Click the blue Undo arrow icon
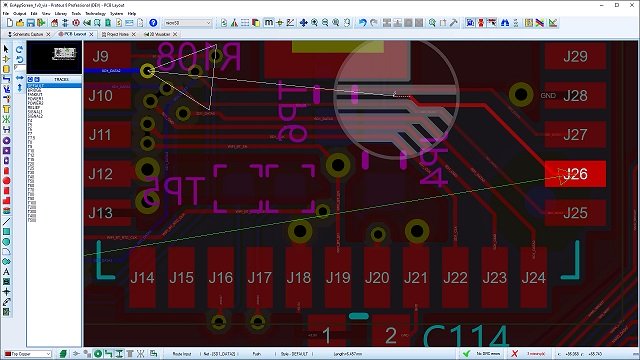640x360 pixels. [362, 23]
